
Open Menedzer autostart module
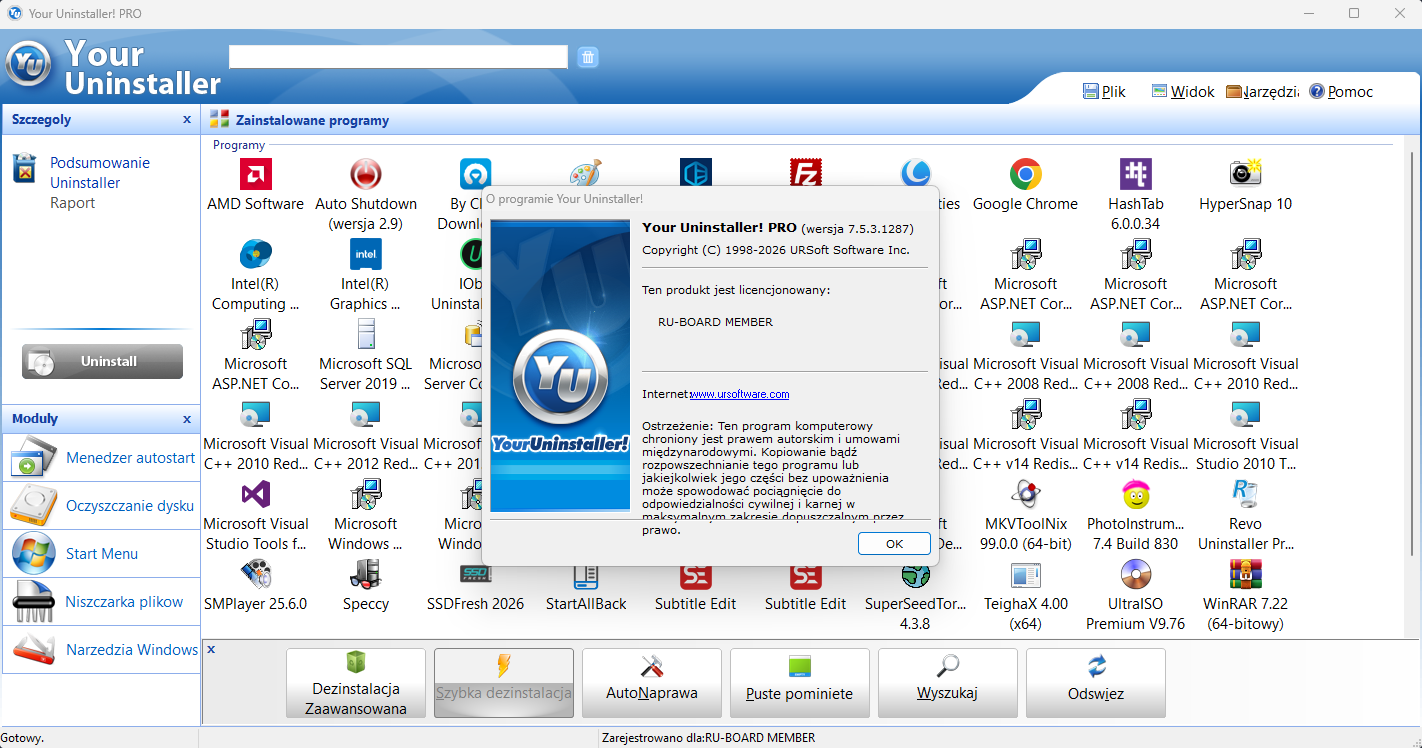101,458
